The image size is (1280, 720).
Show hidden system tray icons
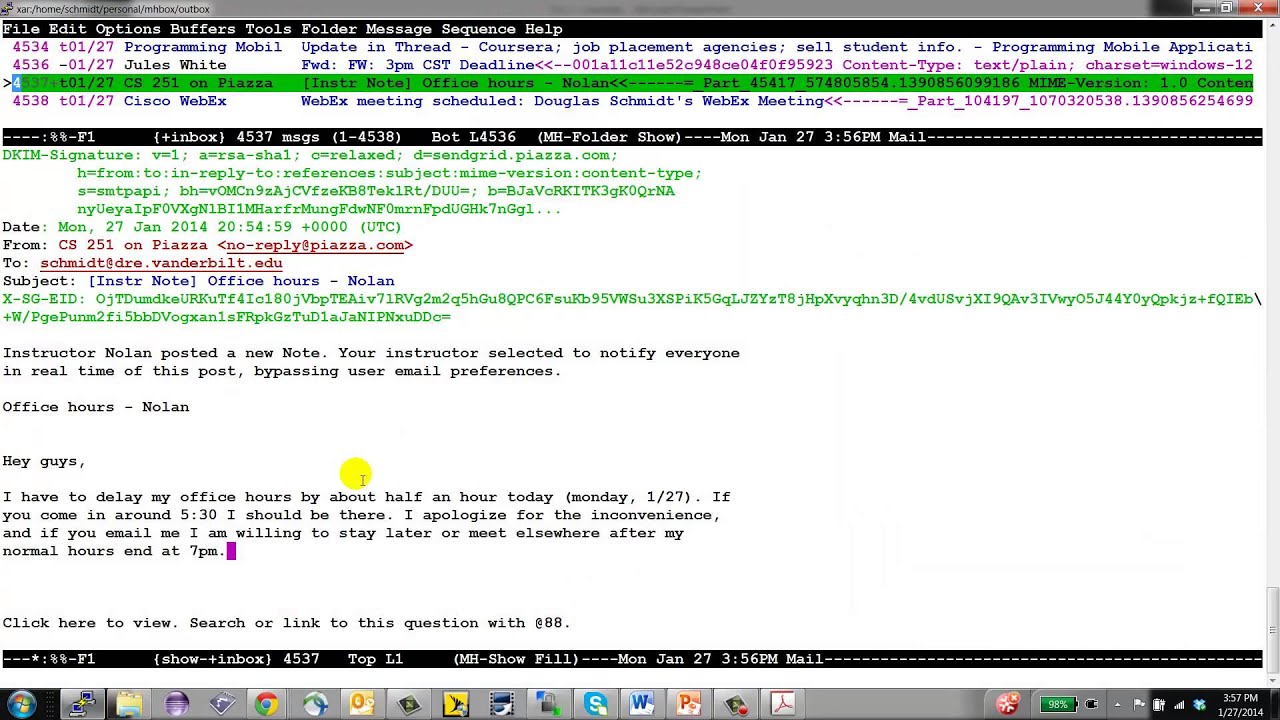[x=1117, y=704]
